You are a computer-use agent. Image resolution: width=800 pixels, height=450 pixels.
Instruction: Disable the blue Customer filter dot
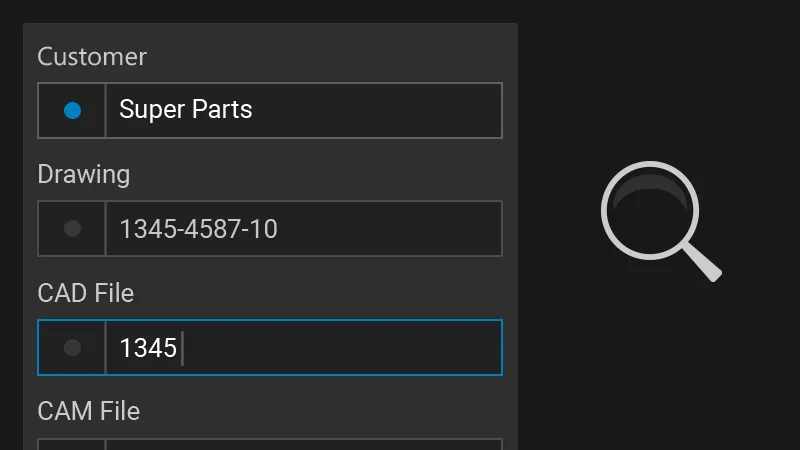[x=72, y=110]
